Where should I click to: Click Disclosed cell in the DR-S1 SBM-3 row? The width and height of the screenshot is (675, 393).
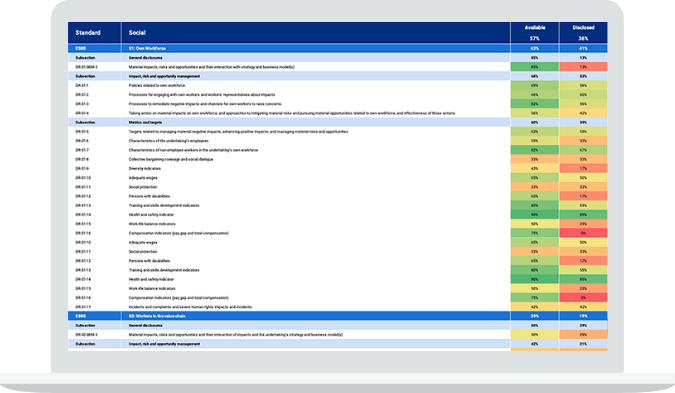tap(583, 67)
